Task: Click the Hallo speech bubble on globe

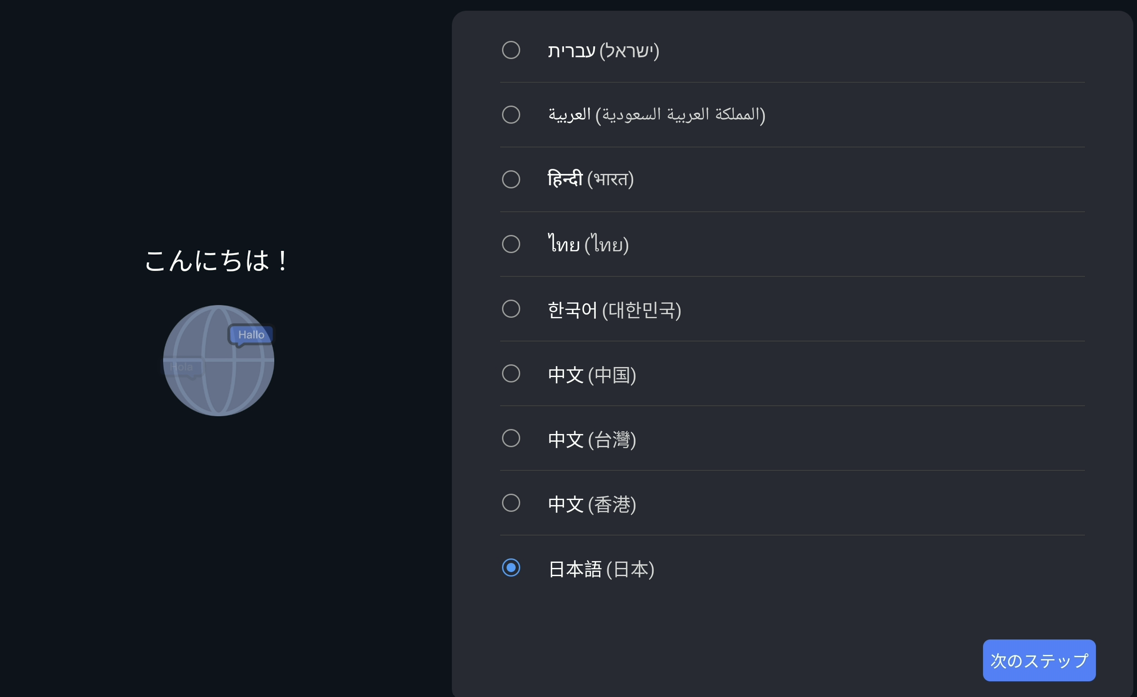Action: tap(250, 335)
